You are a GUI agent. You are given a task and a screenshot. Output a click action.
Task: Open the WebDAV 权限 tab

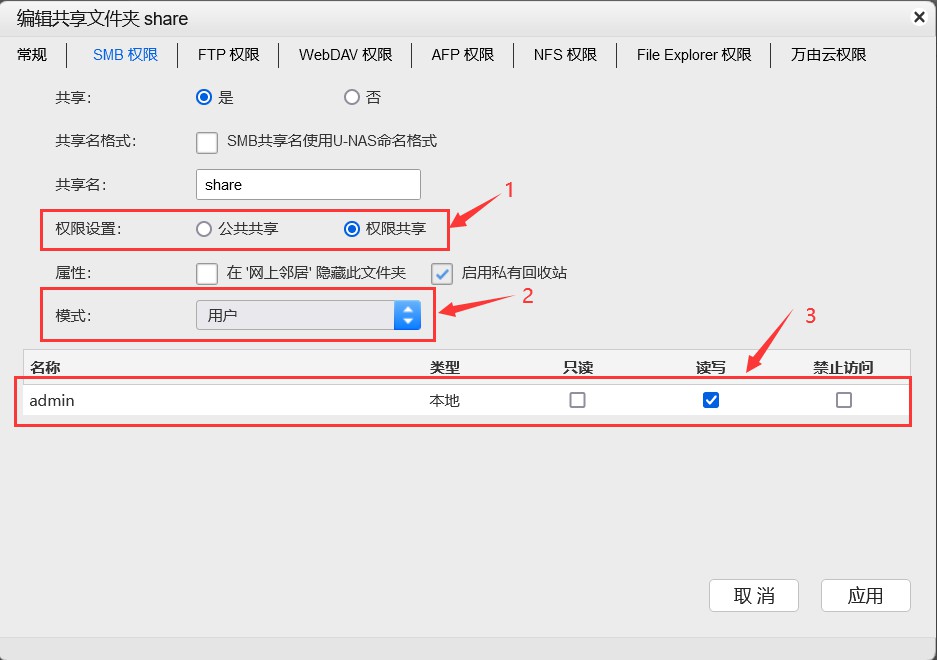345,55
